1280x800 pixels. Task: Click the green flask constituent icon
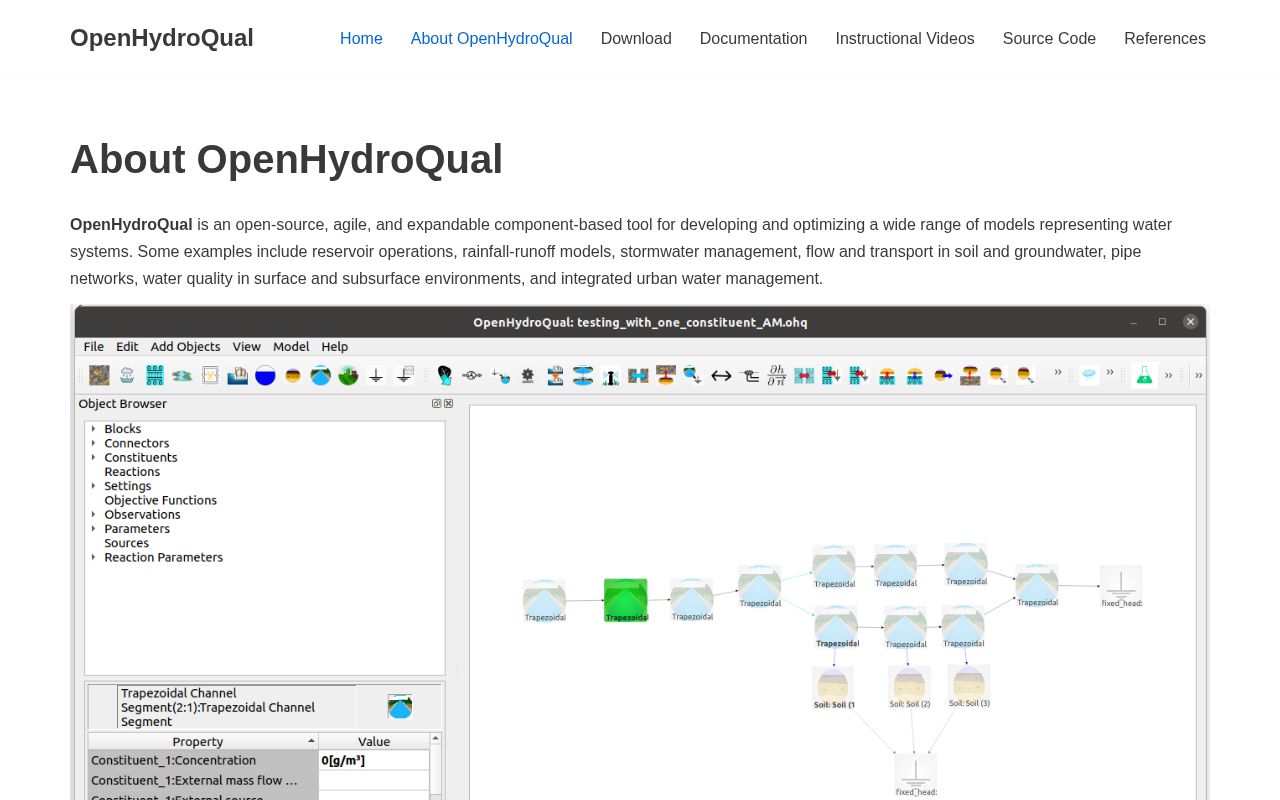pos(1144,375)
